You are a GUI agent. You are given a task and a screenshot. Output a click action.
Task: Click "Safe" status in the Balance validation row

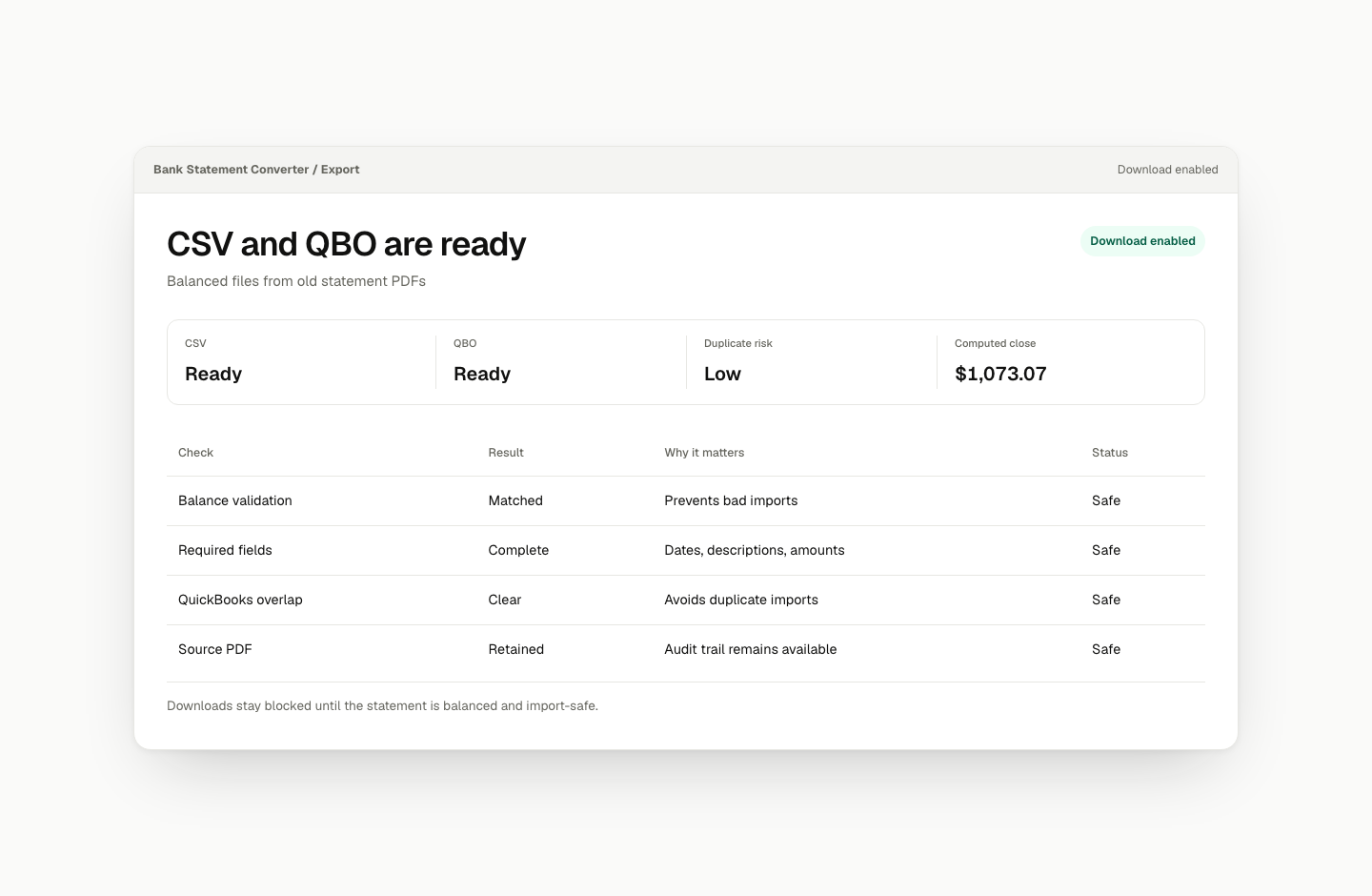point(1106,500)
